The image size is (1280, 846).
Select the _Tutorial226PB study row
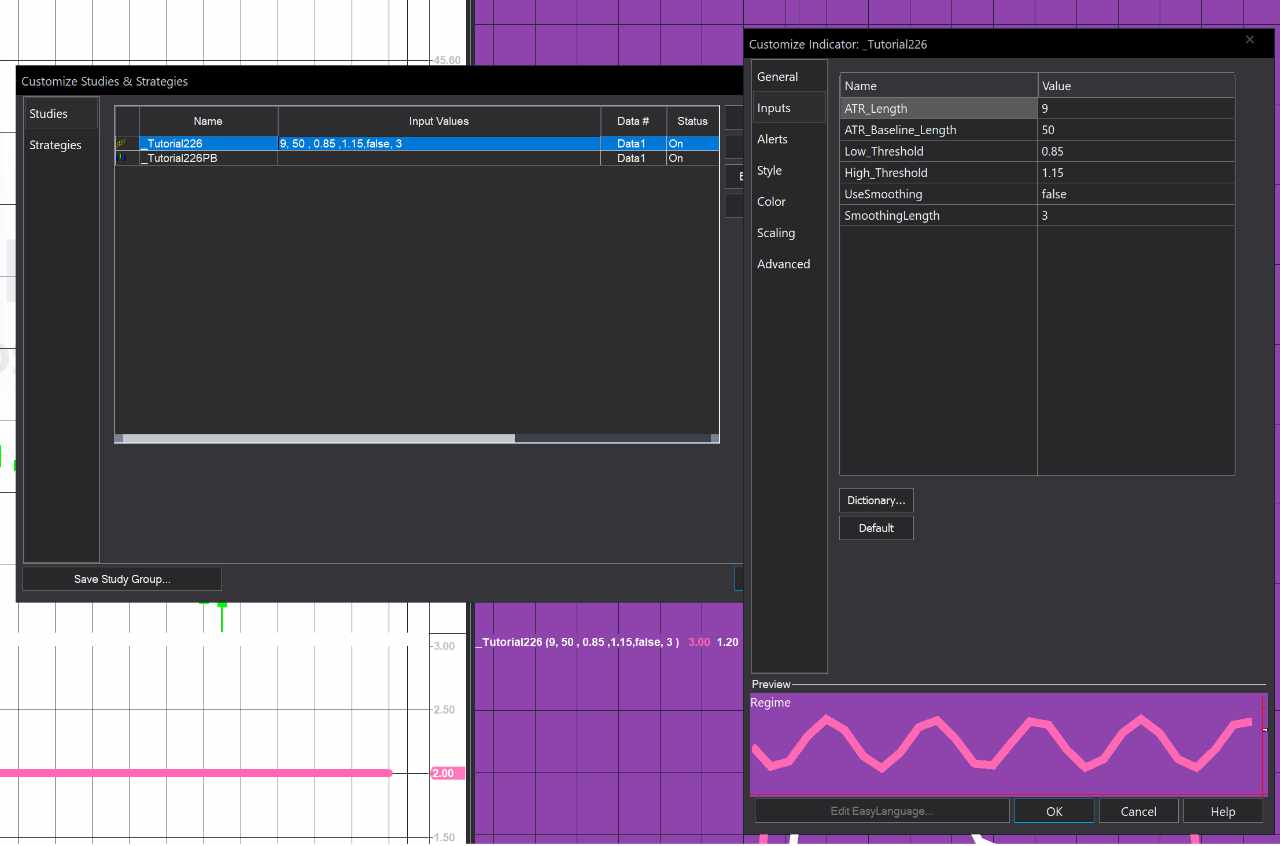tap(417, 158)
